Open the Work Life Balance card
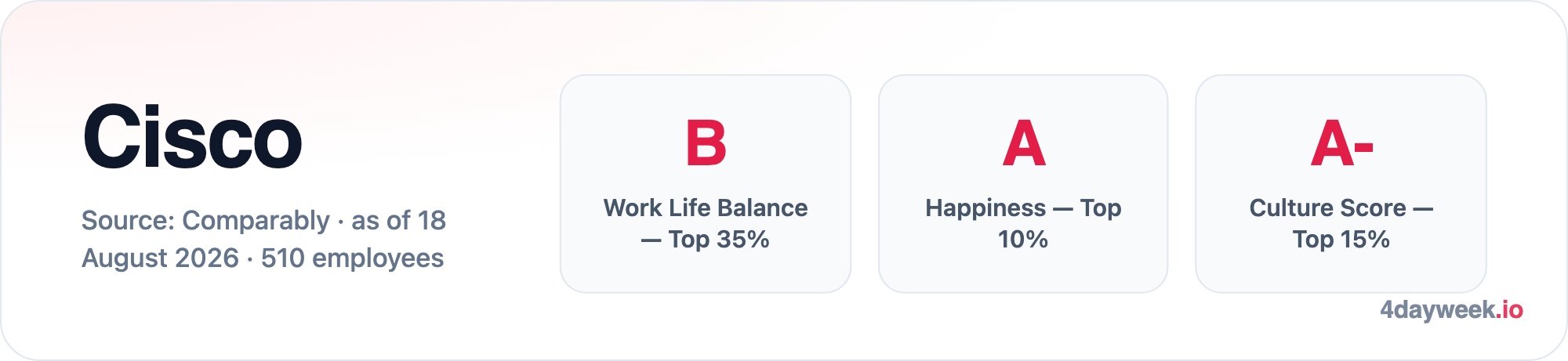The width and height of the screenshot is (1568, 361). pyautogui.click(x=706, y=184)
